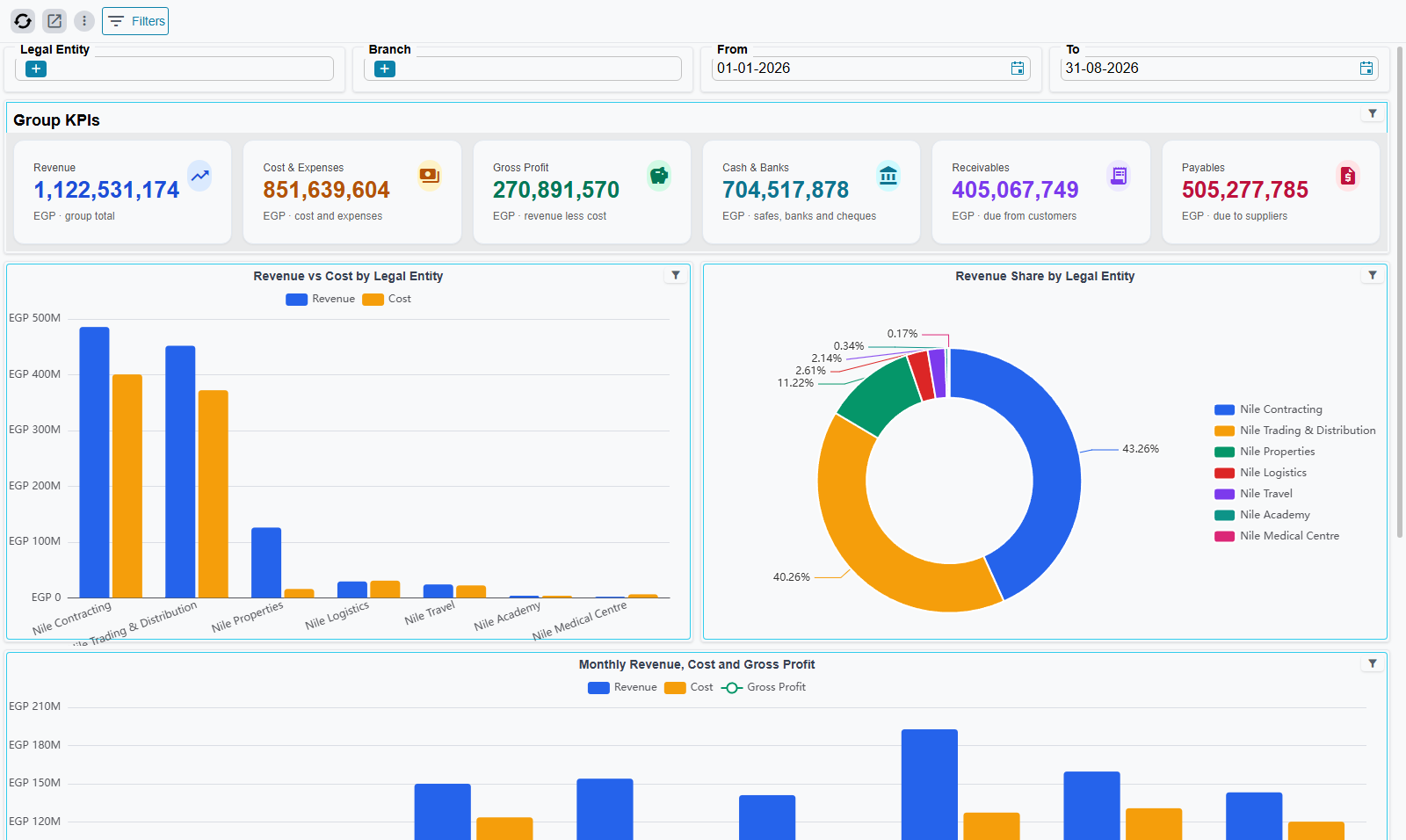Click the Cash & Banks value 704,517,878
The image size is (1406, 840).
[x=786, y=190]
